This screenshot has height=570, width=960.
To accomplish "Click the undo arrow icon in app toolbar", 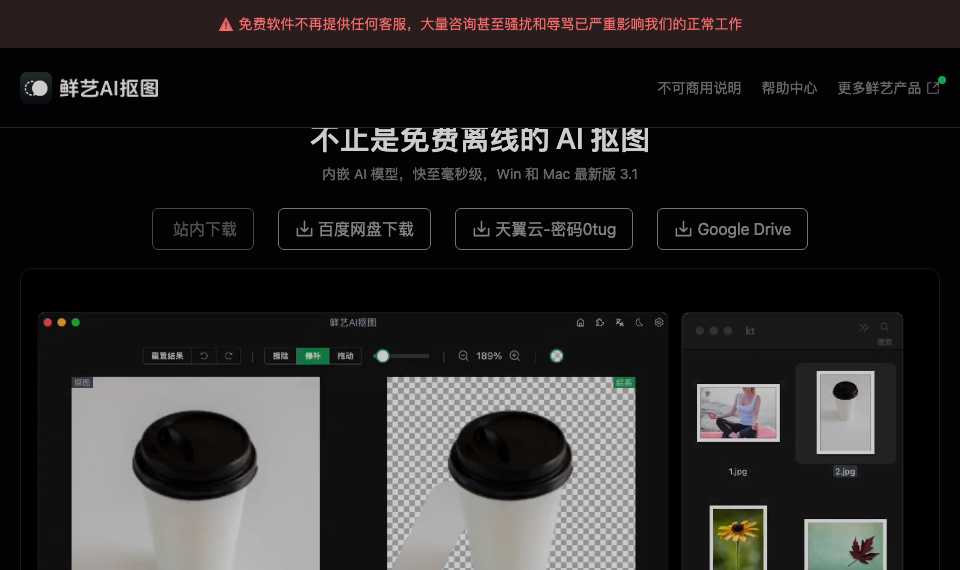I will point(204,356).
